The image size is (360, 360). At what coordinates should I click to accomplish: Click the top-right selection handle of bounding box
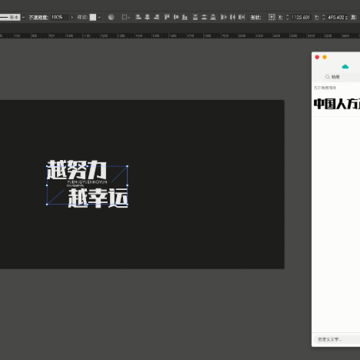point(127,166)
